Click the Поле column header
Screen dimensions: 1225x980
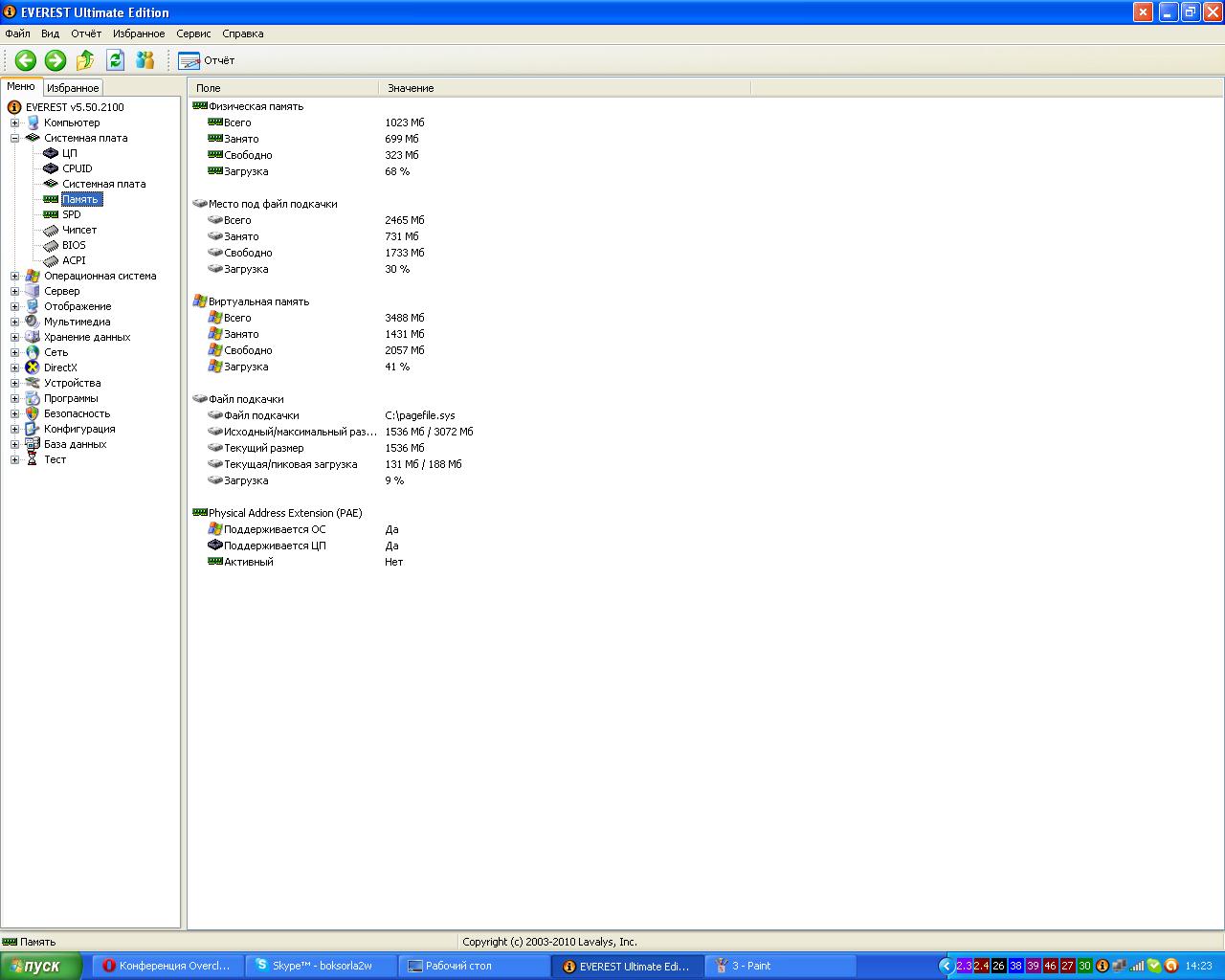tap(283, 88)
